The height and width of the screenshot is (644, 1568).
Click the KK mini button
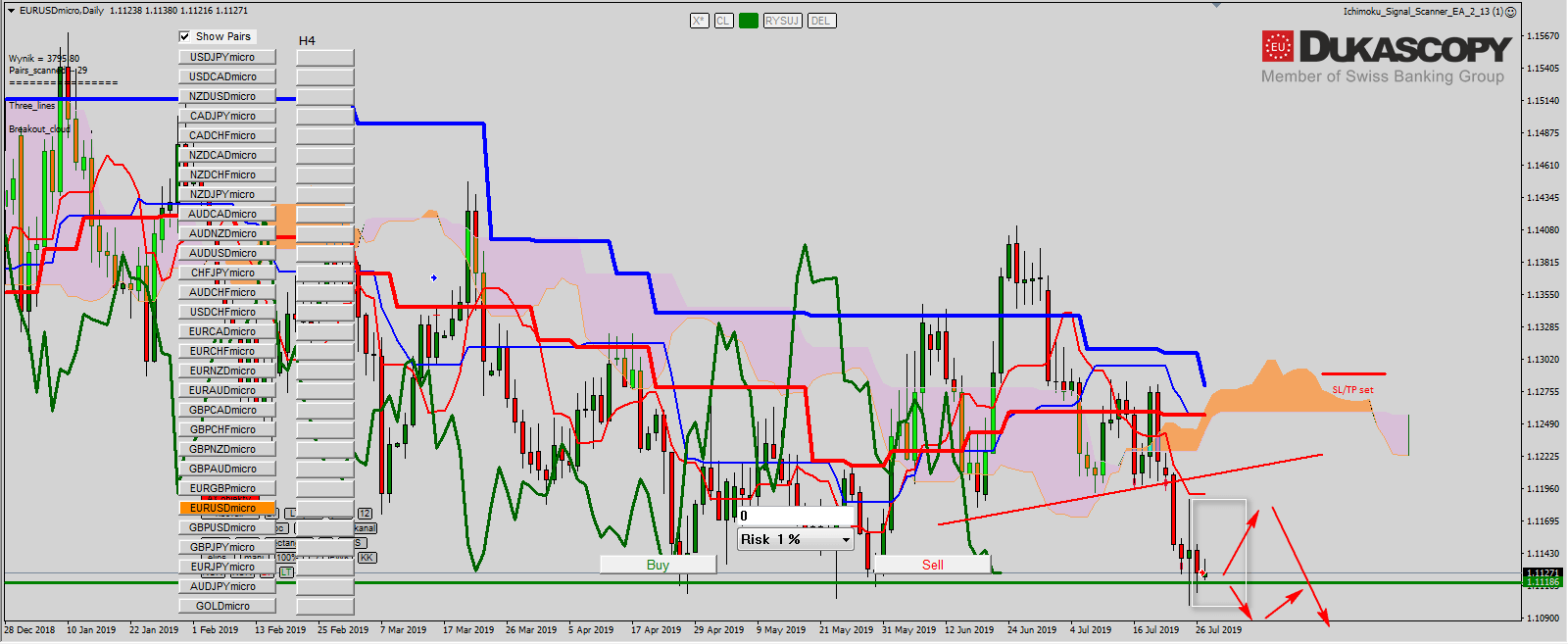pyautogui.click(x=367, y=558)
